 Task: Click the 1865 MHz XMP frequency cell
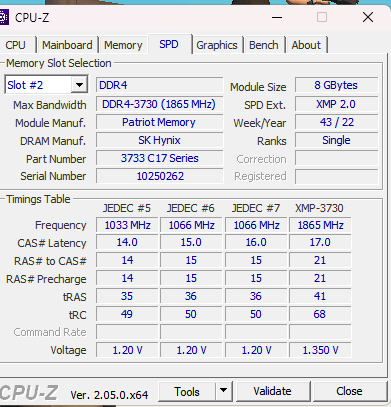pos(320,225)
